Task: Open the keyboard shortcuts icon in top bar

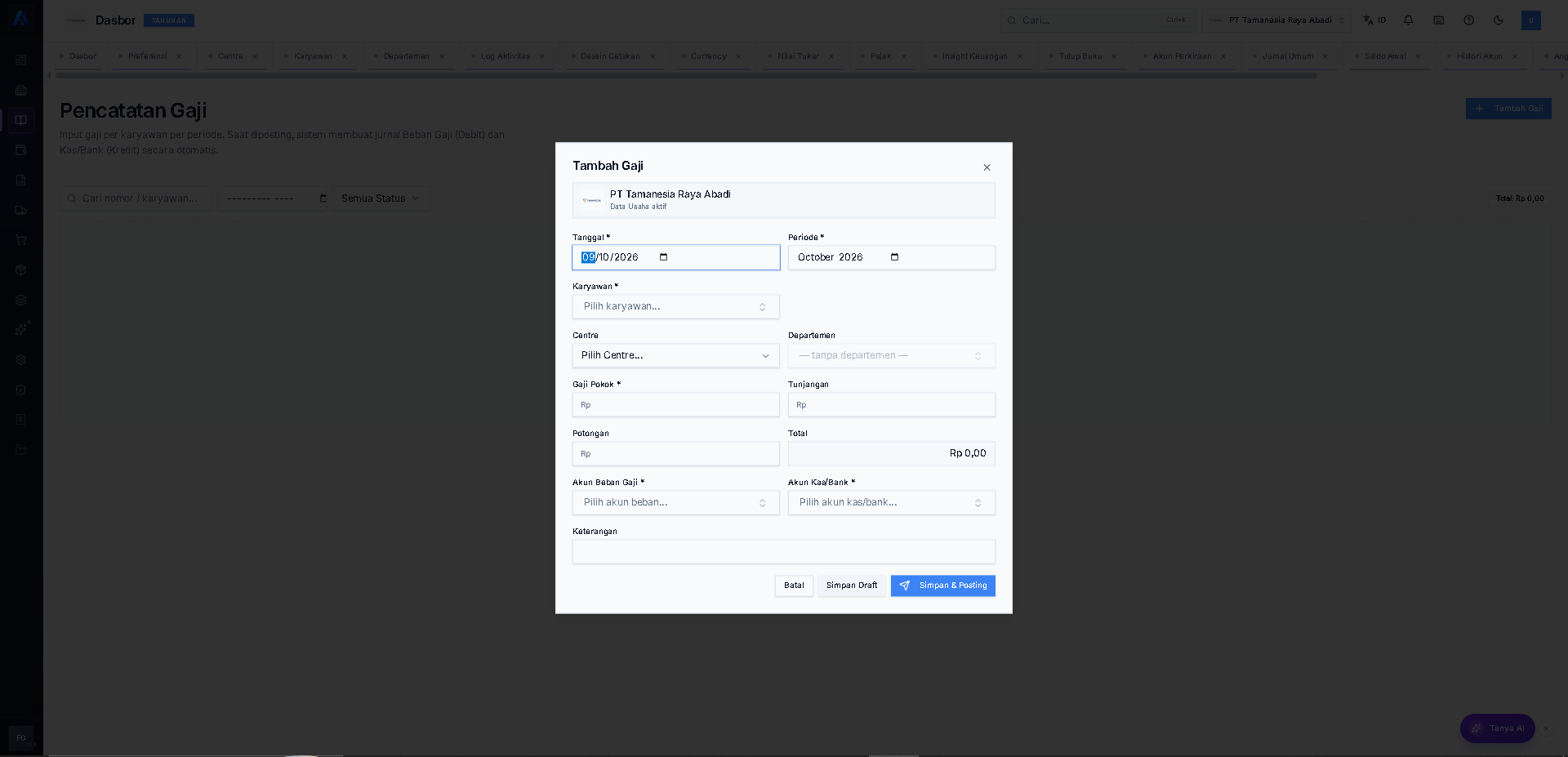Action: tap(1439, 20)
